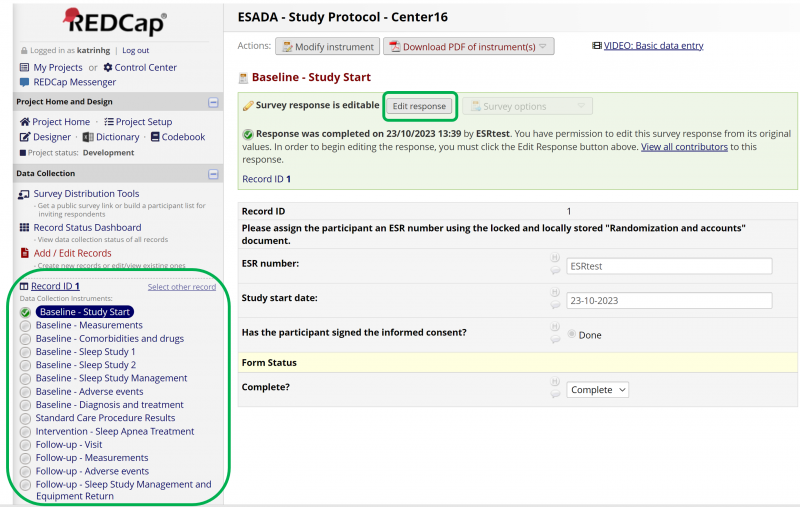
Task: Open the Complete? status dropdown
Action: 598,390
